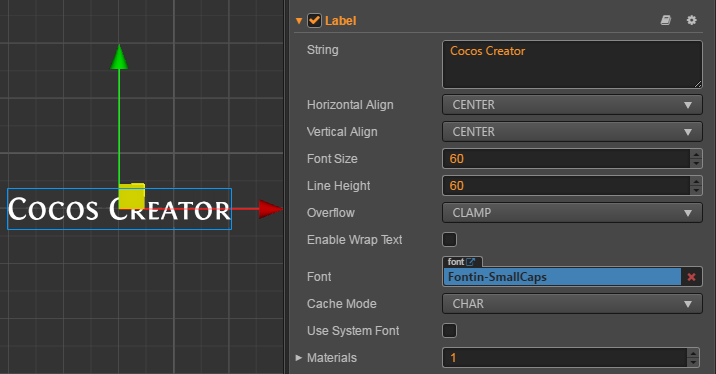716x374 pixels.
Task: Click the green Y-axis gizmo arrow
Action: point(119,57)
